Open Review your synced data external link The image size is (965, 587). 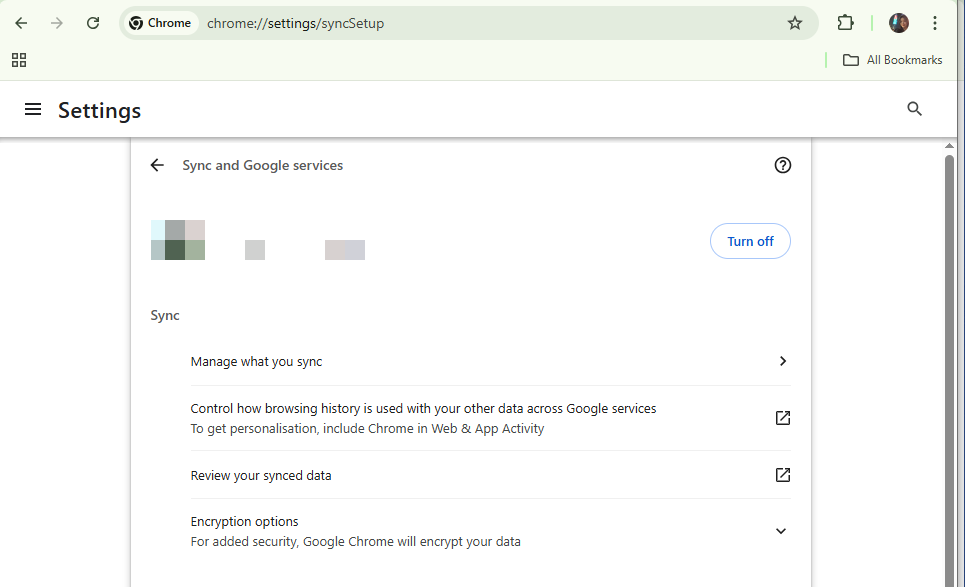[x=782, y=474]
